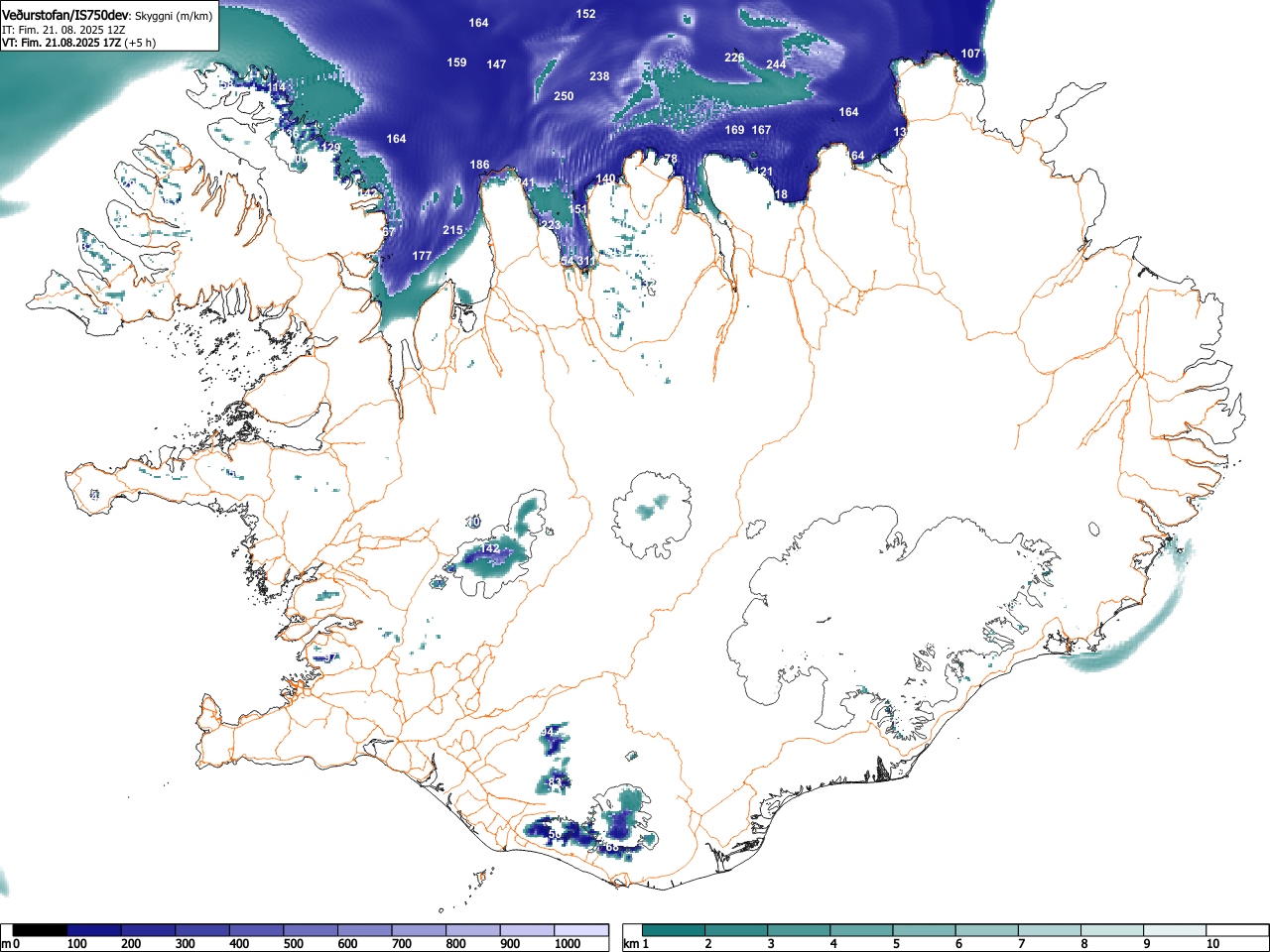Click the visibility value 250 on map

click(x=564, y=96)
